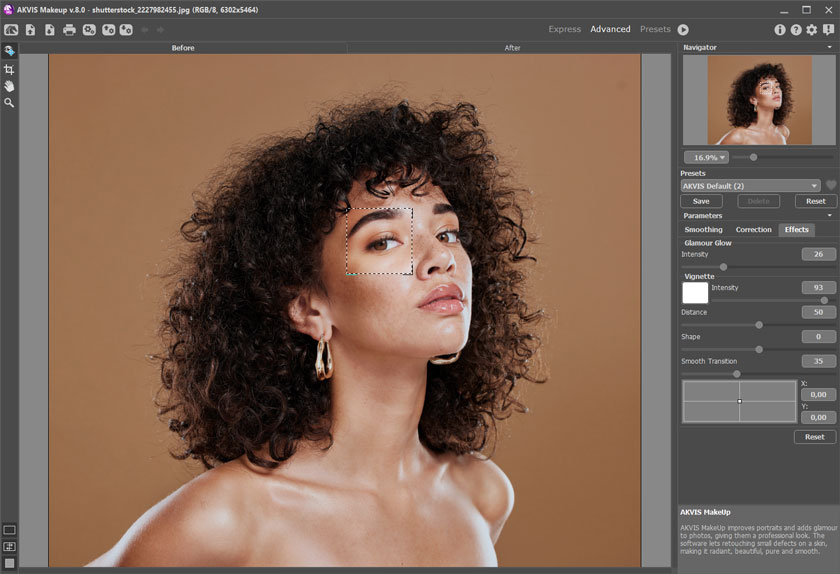
Task: Click Vignette Intensity value 93
Action: pyautogui.click(x=818, y=288)
